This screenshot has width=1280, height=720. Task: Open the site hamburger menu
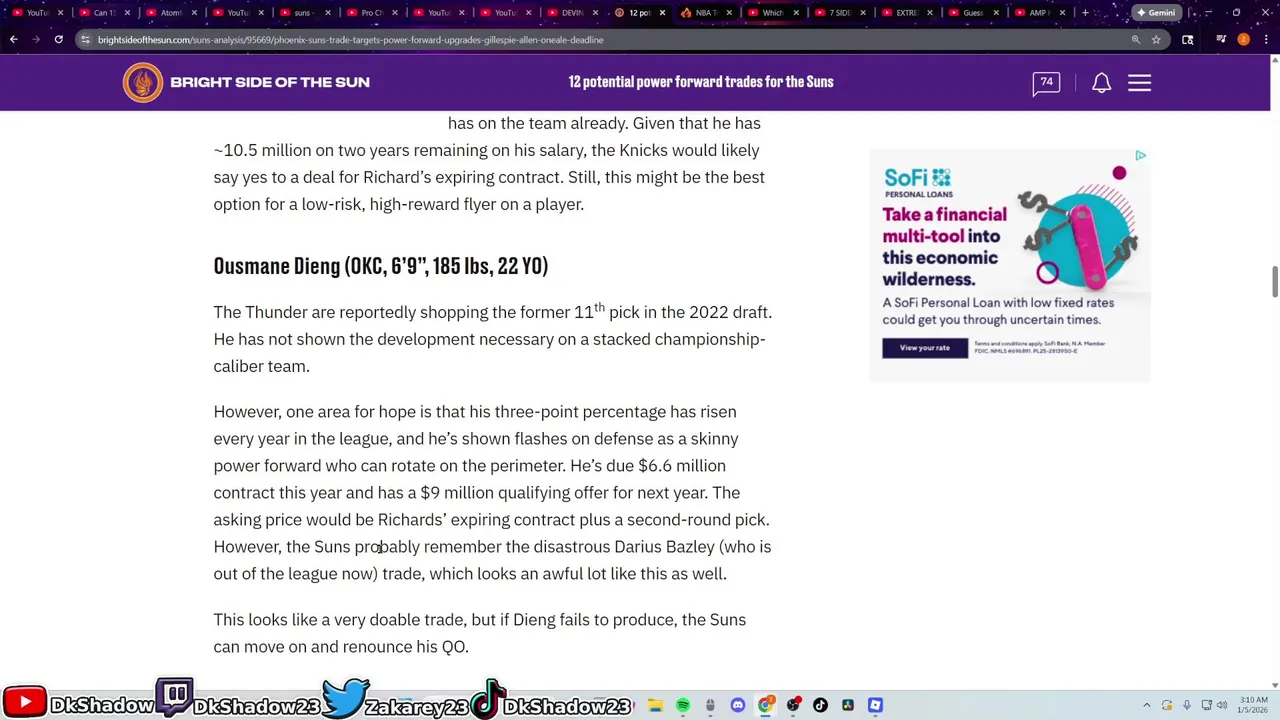pos(1139,83)
